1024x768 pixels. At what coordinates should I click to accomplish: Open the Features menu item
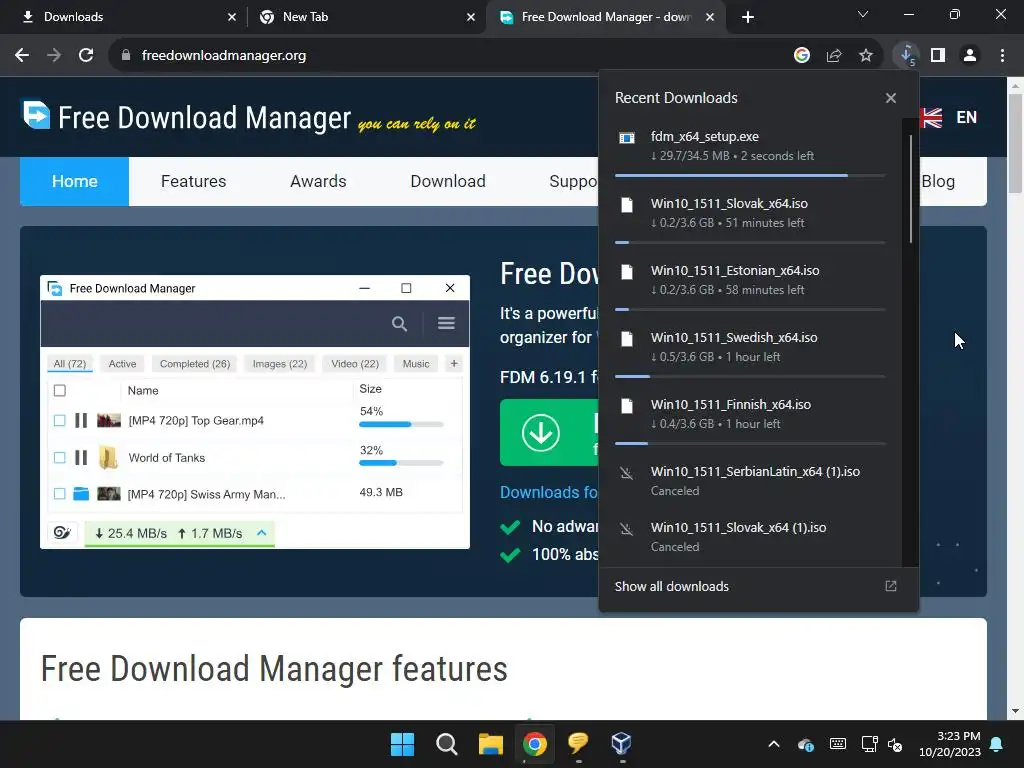(193, 181)
